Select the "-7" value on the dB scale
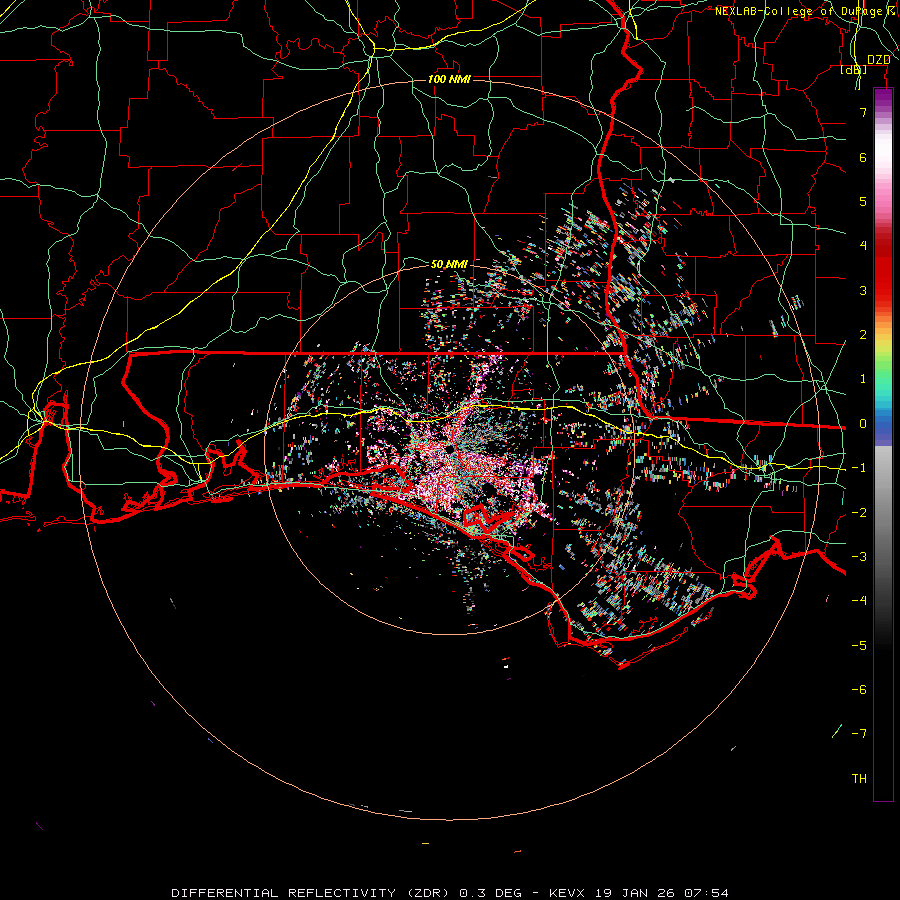The width and height of the screenshot is (900, 900). coord(859,734)
